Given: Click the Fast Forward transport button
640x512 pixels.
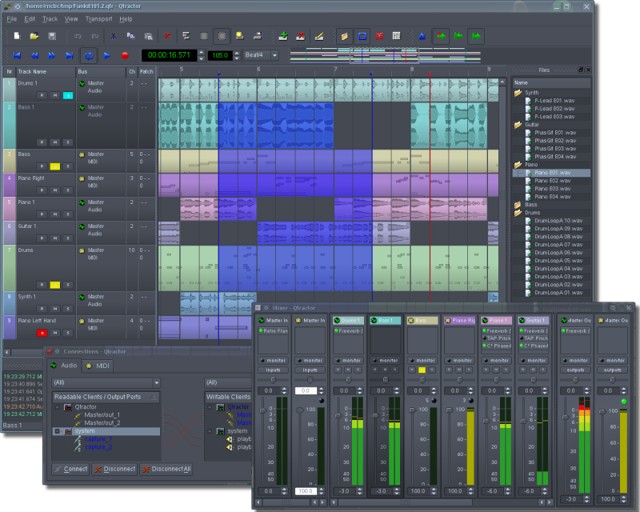Looking at the screenshot, I should tap(52, 56).
